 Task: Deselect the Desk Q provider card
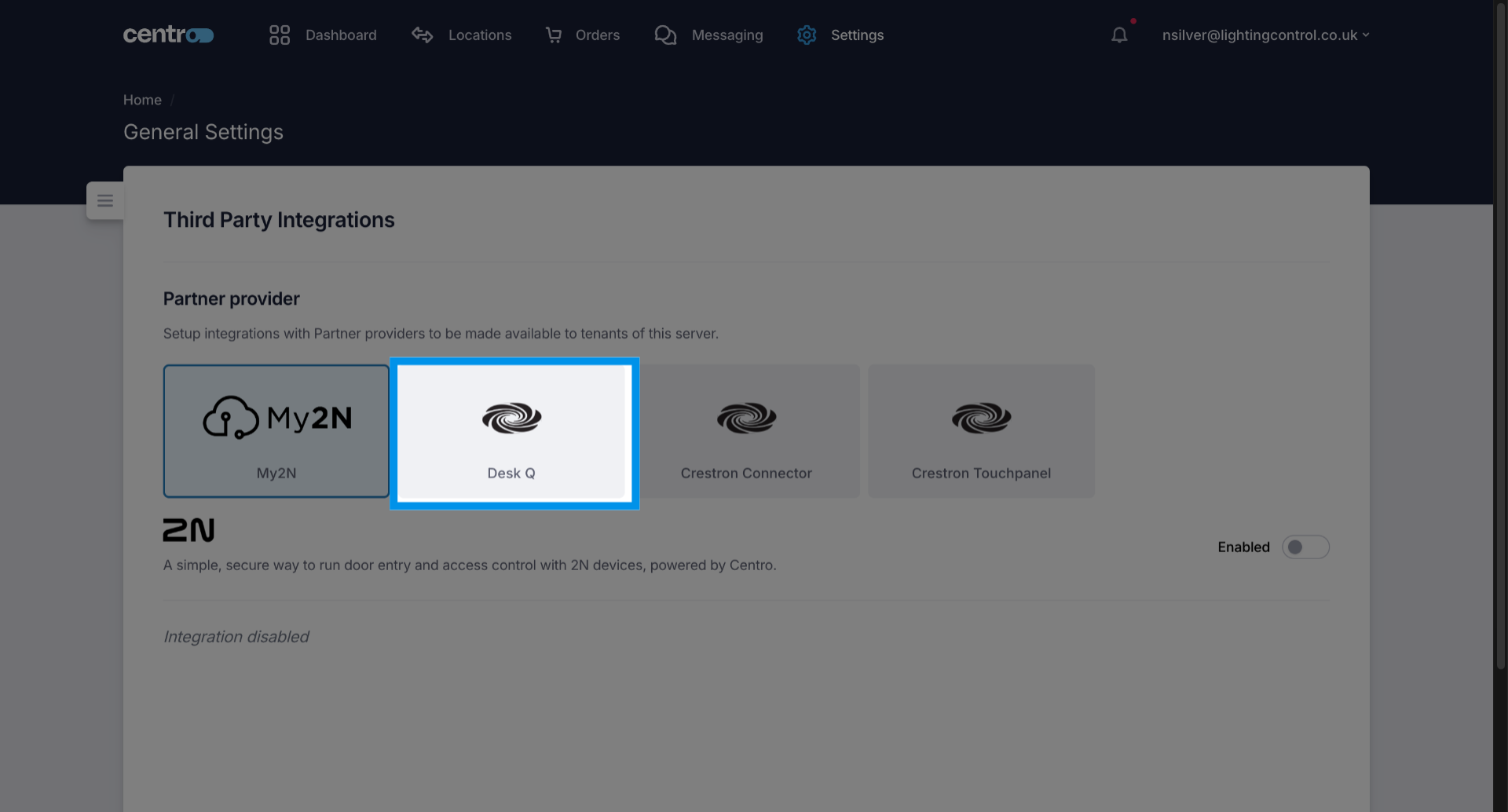514,433
